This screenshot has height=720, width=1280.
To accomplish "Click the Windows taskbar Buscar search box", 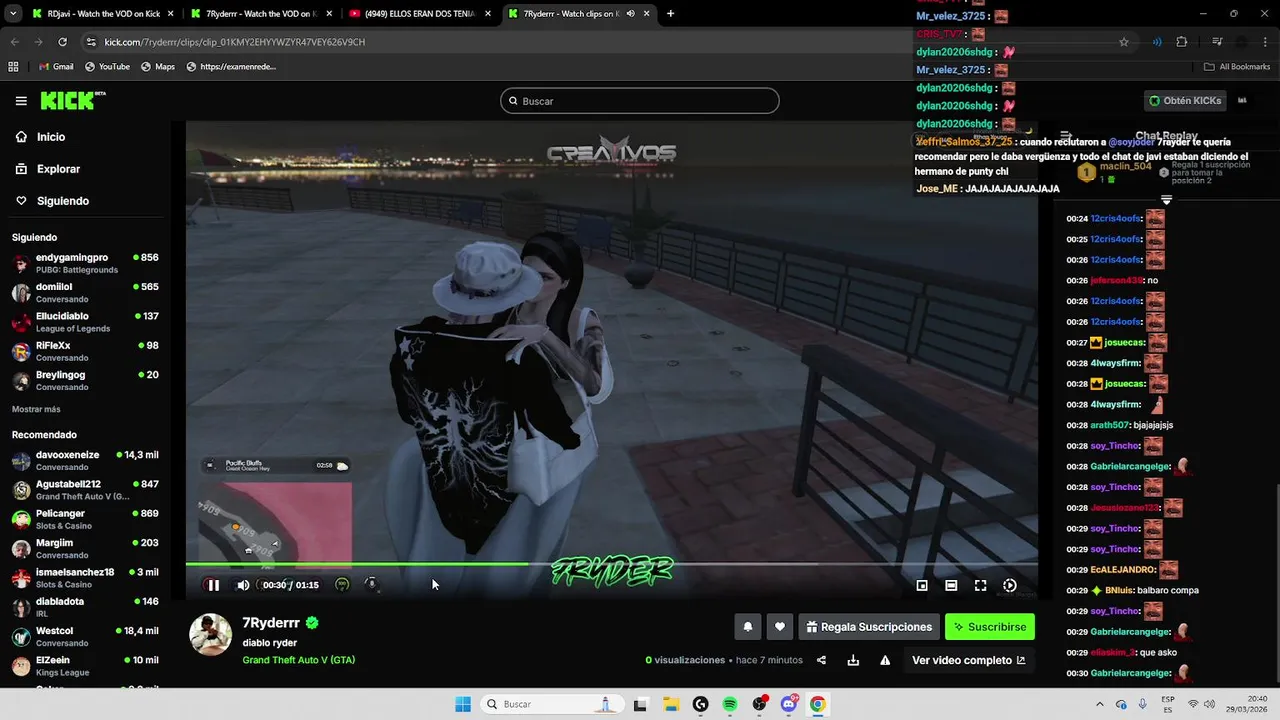I will [x=550, y=704].
